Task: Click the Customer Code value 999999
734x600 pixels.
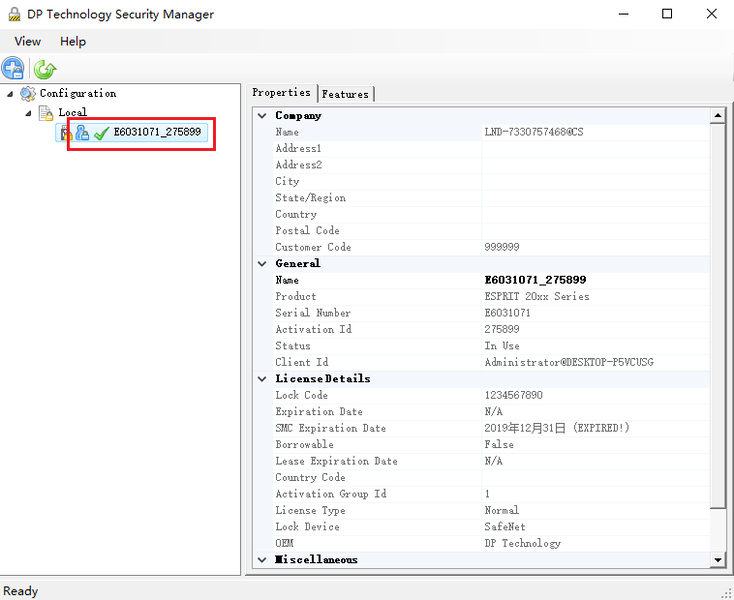Action: [x=502, y=247]
